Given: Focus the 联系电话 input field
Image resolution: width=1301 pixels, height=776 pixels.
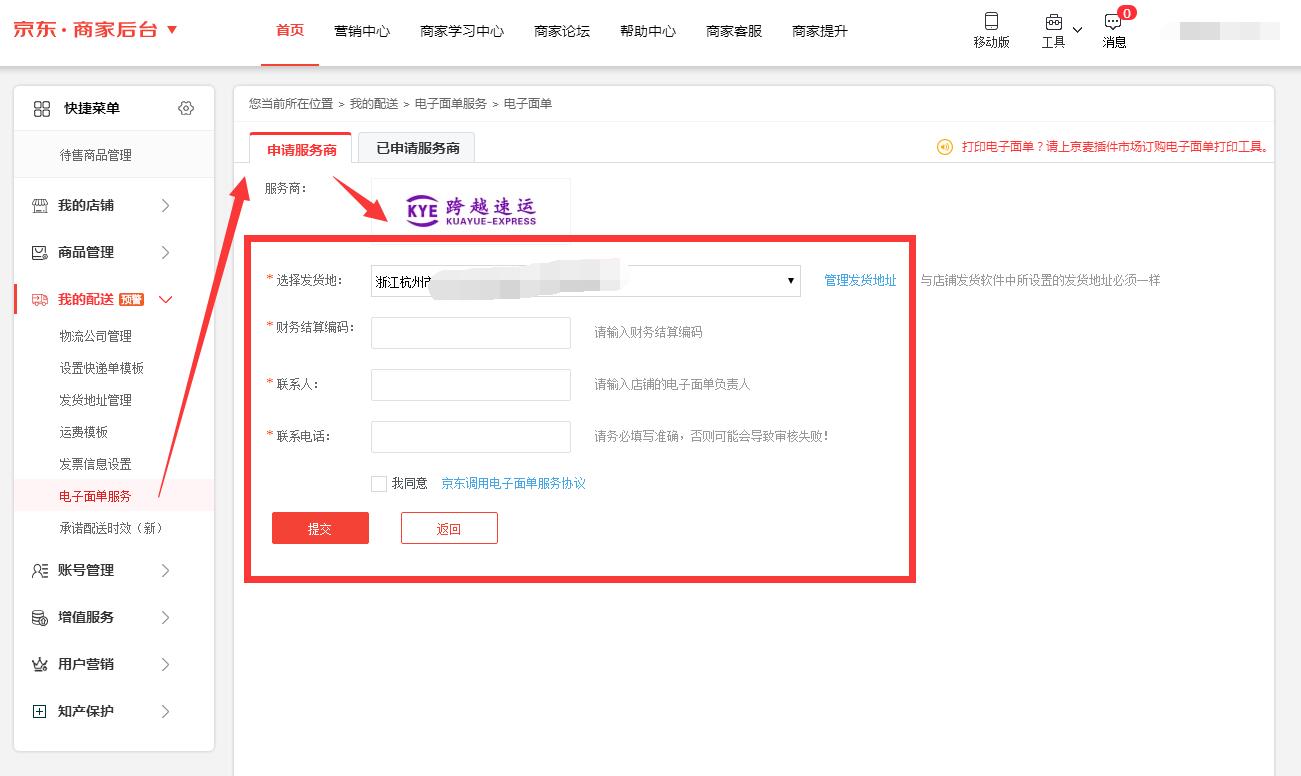Looking at the screenshot, I should point(471,437).
